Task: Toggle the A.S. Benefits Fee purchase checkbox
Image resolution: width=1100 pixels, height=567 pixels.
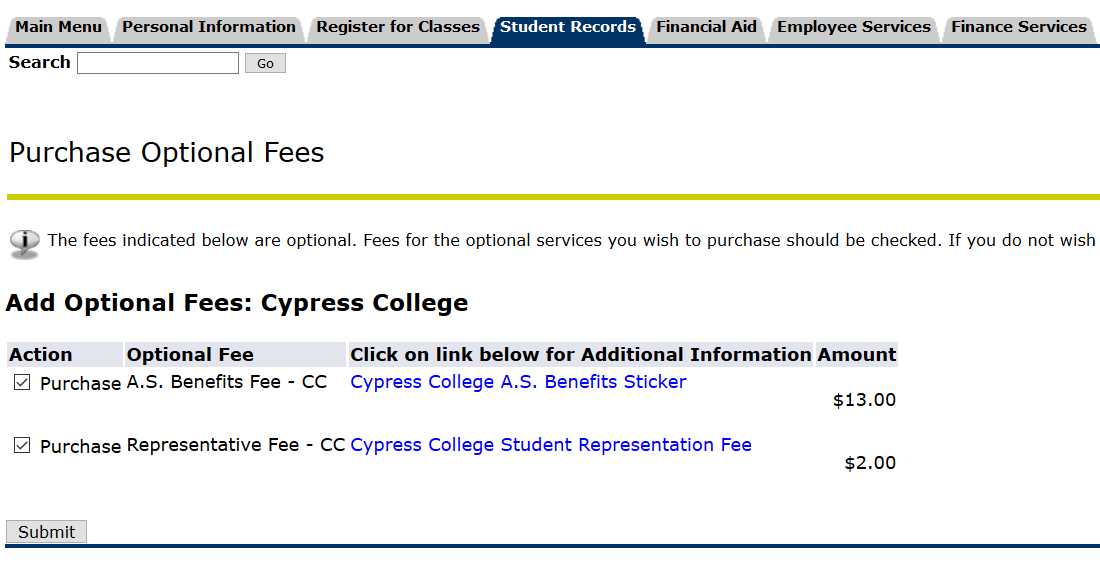Action: [22, 383]
